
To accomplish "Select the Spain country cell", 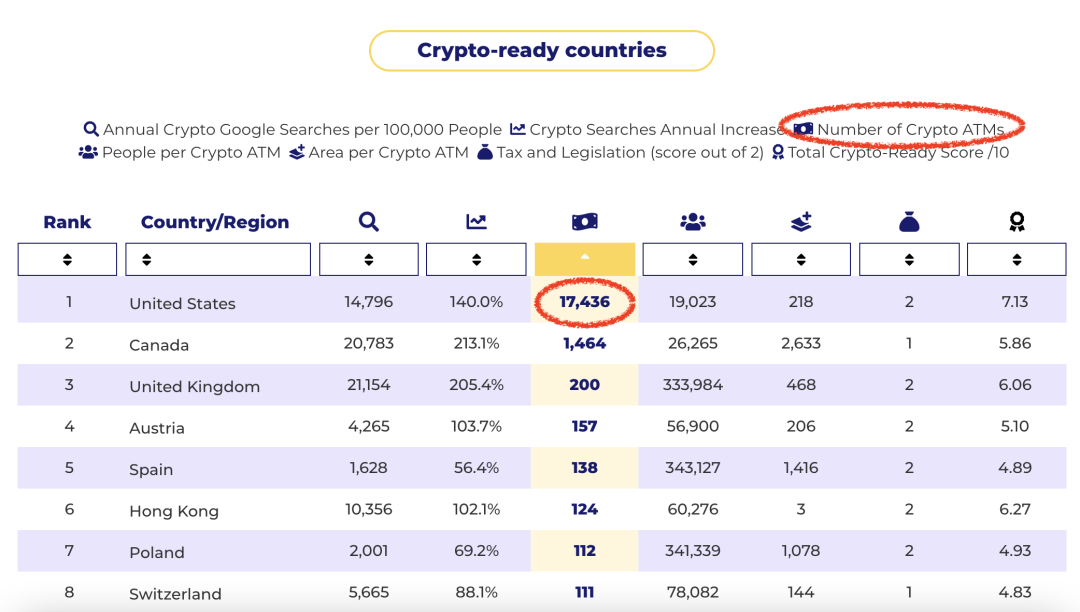I will [x=151, y=469].
